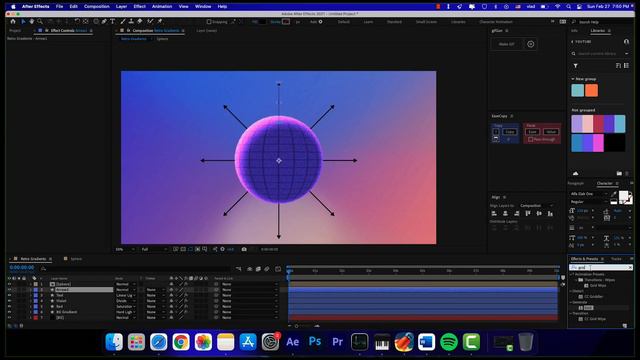The height and width of the screenshot is (360, 640).
Task: Click the GifGun settings gear icon
Action: pos(530,44)
